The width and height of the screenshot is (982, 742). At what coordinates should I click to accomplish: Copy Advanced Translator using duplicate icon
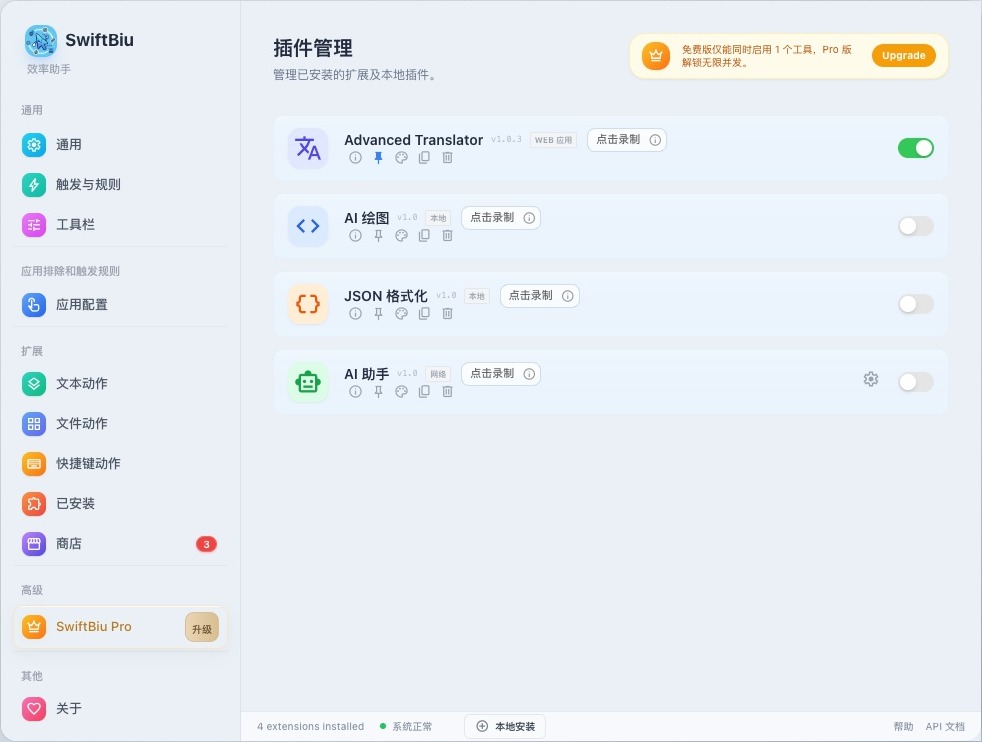(x=424, y=158)
